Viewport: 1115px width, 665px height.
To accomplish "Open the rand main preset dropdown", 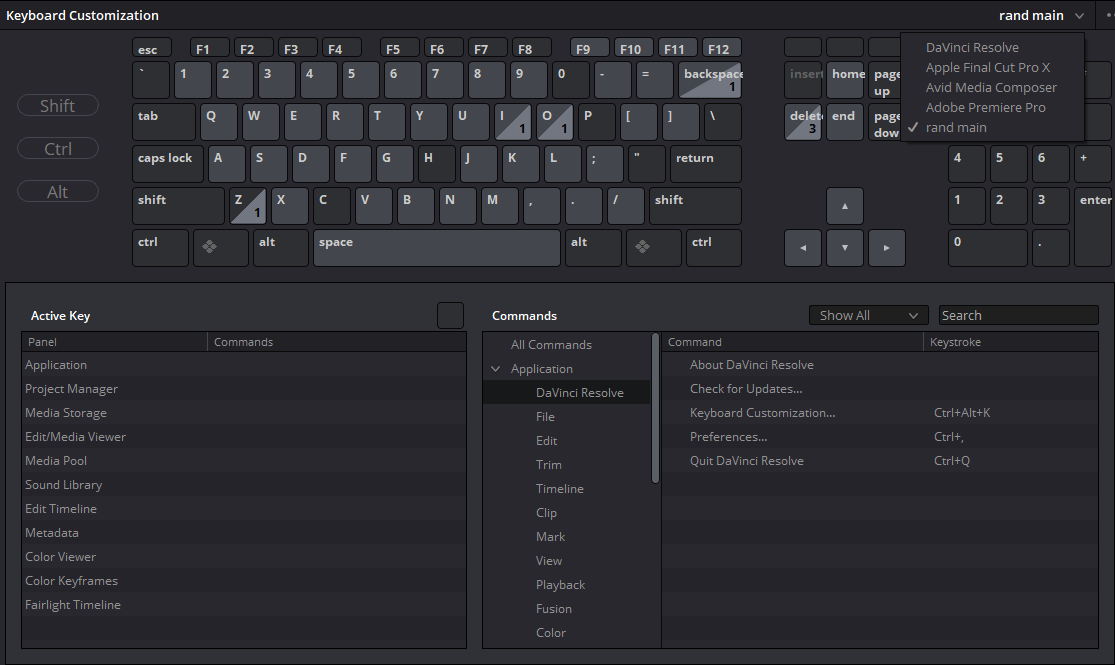I will point(1041,15).
